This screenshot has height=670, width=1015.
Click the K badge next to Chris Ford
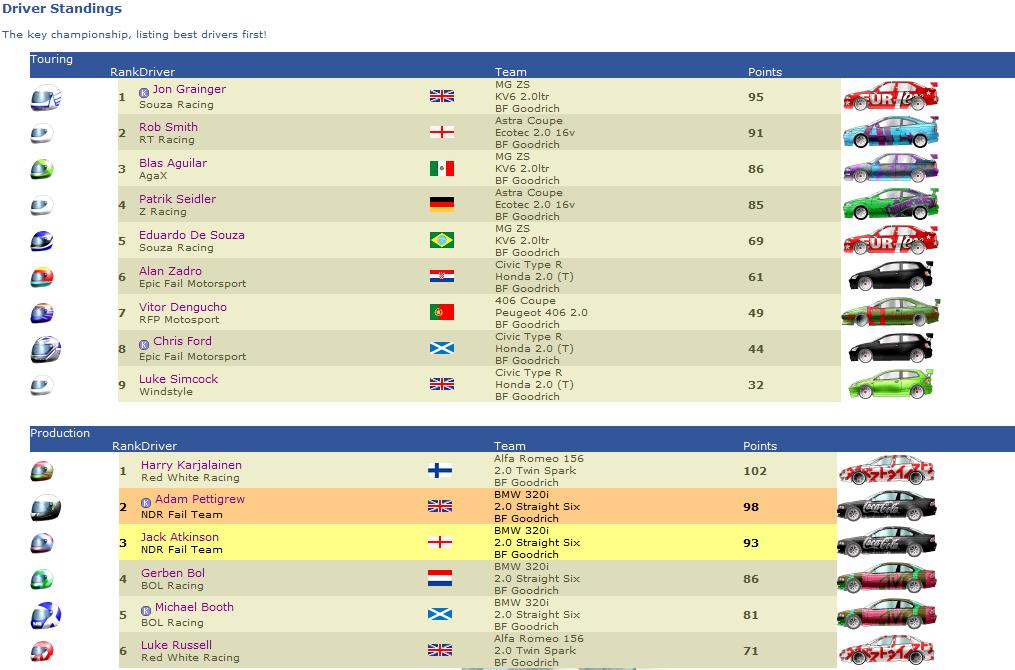(x=144, y=344)
